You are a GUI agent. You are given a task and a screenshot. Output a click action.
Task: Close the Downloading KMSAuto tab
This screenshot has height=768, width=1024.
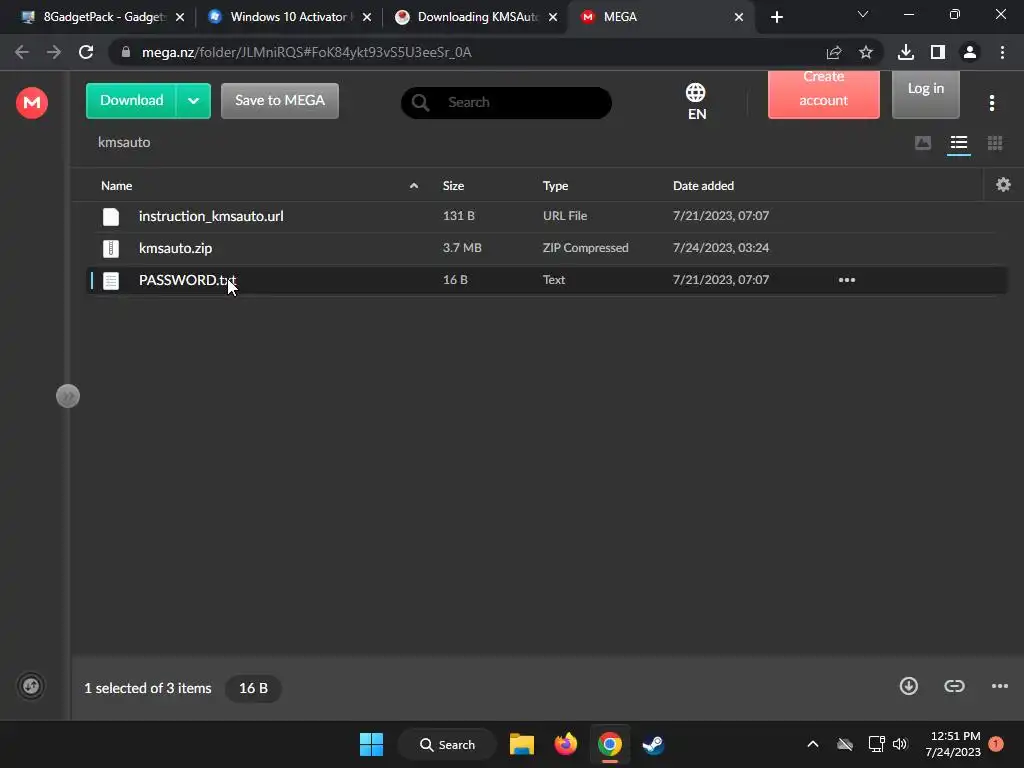(x=553, y=17)
